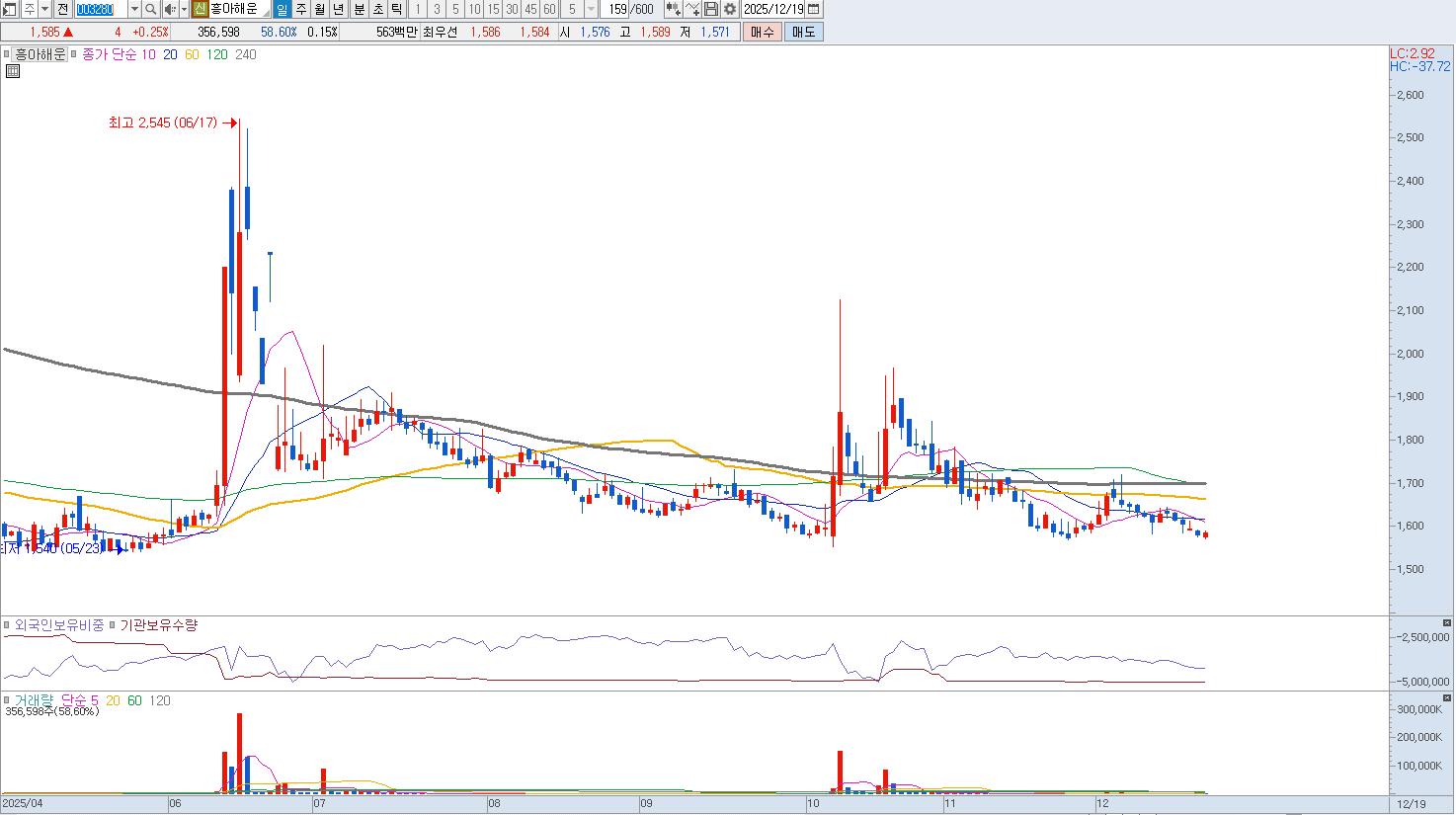Toggle the 기관보유수량 indicator marker
Viewport: 1456px width, 815px height.
113,625
